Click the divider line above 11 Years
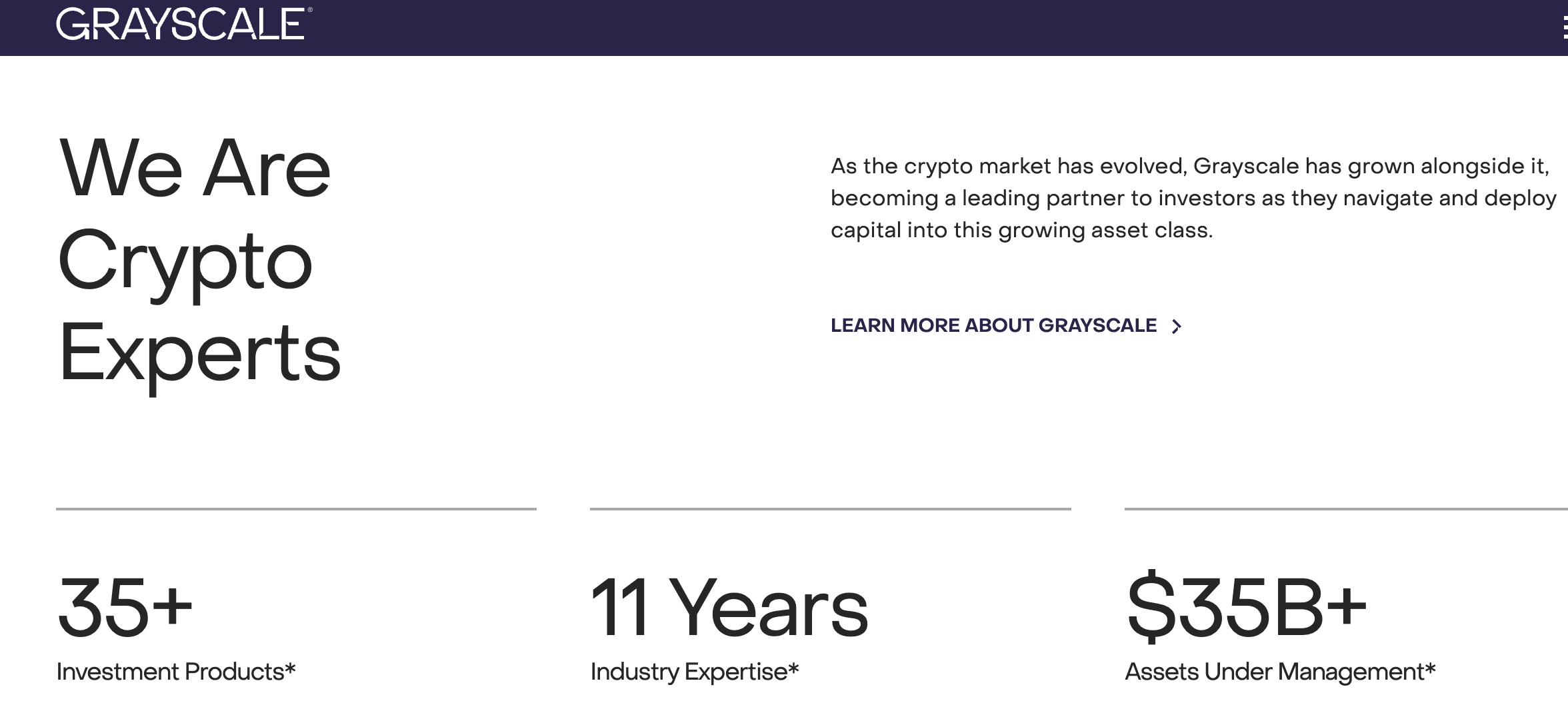Image resolution: width=1568 pixels, height=721 pixels. click(x=831, y=509)
